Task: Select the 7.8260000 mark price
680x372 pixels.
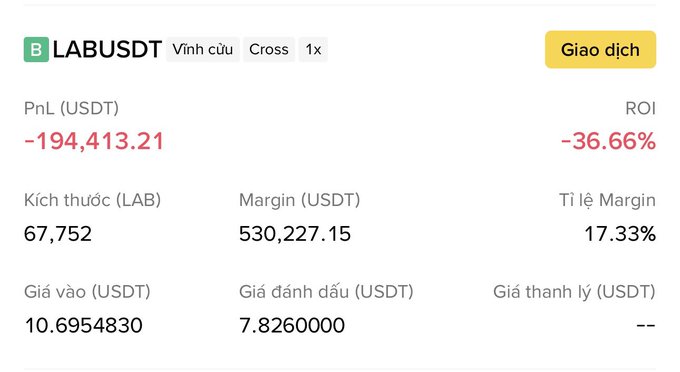Action: click(x=292, y=326)
